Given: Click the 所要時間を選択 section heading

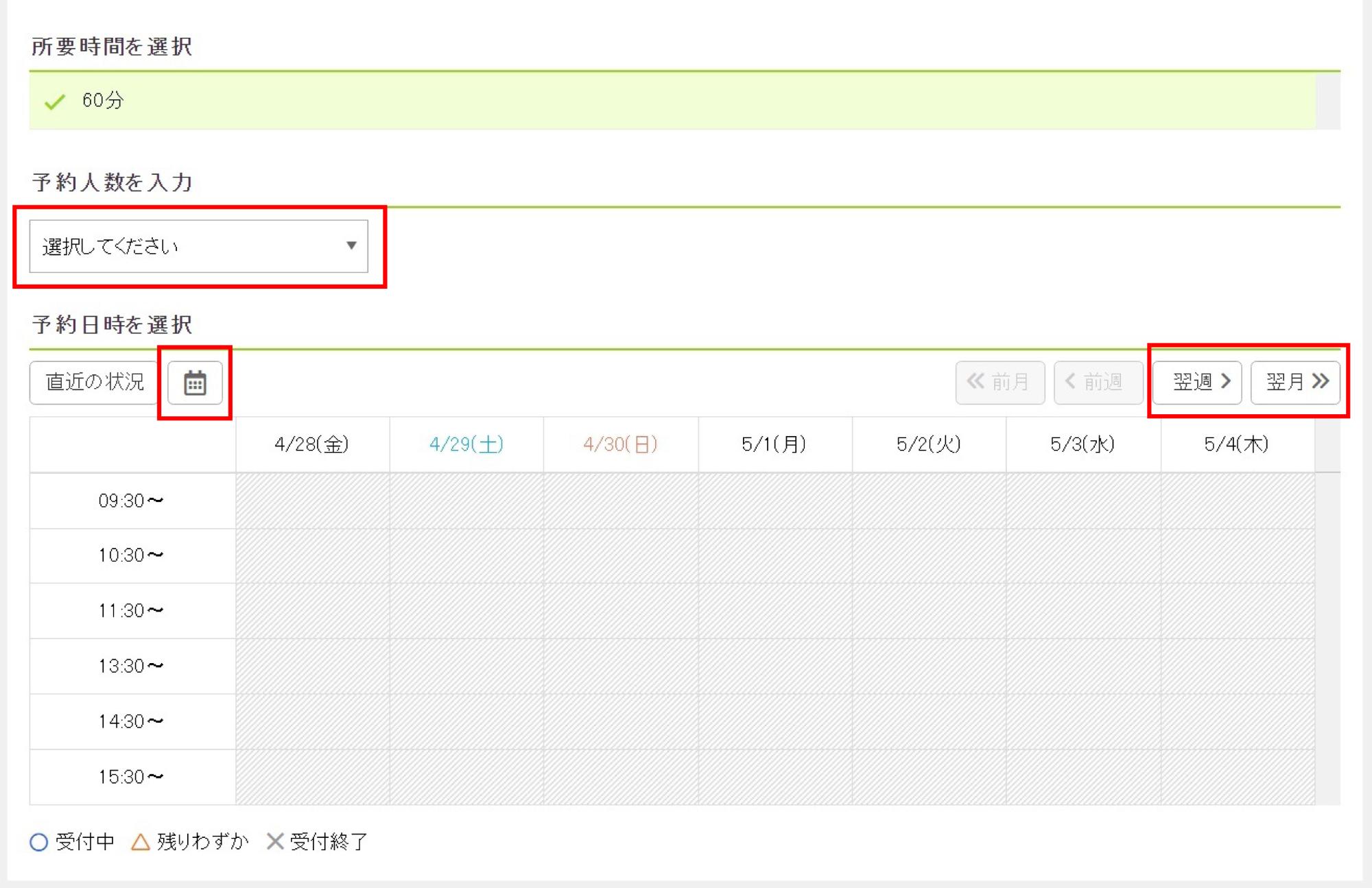Looking at the screenshot, I should click(112, 47).
